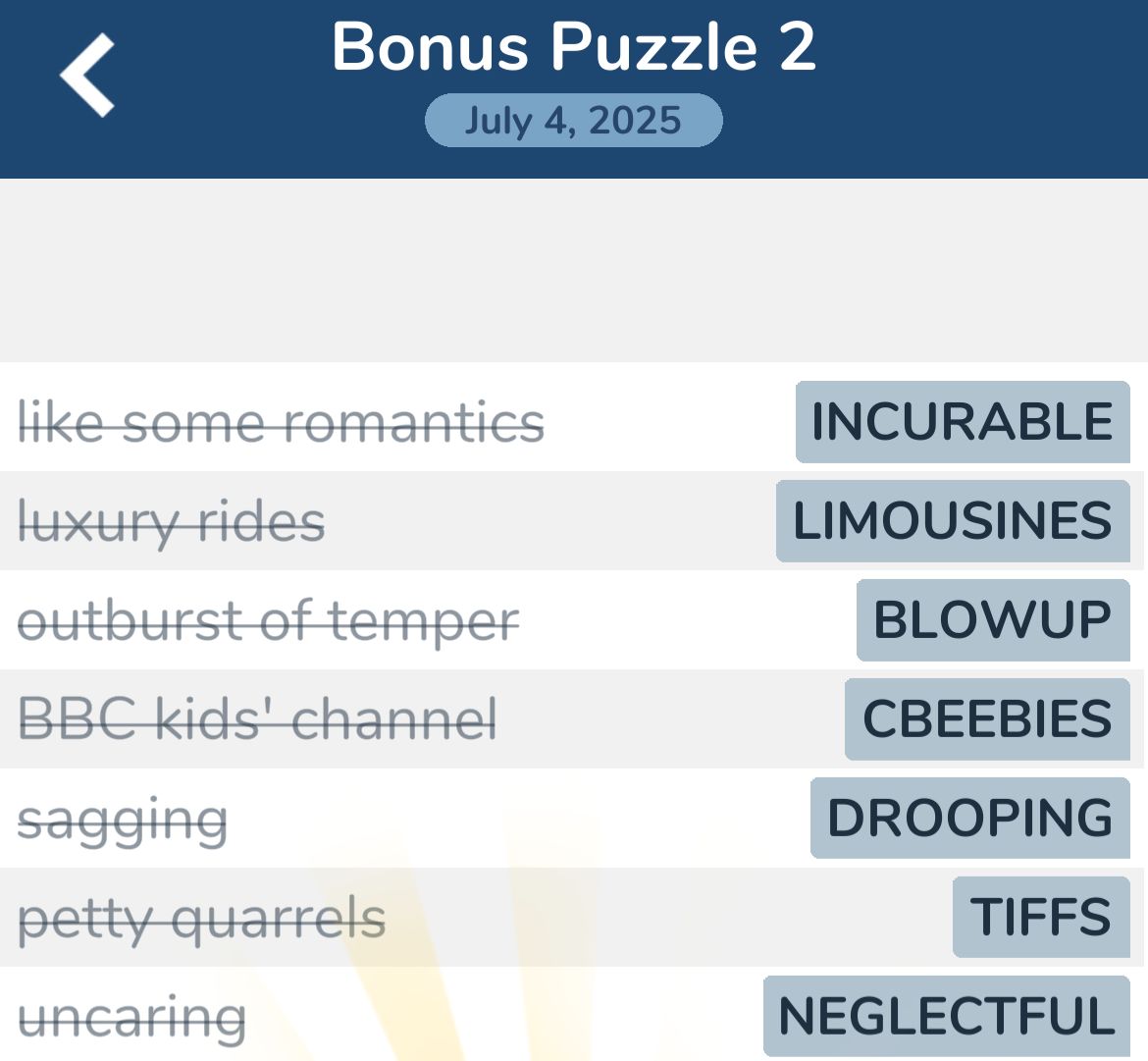
Task: Select the 'uncaring' clue text
Action: (132, 1016)
